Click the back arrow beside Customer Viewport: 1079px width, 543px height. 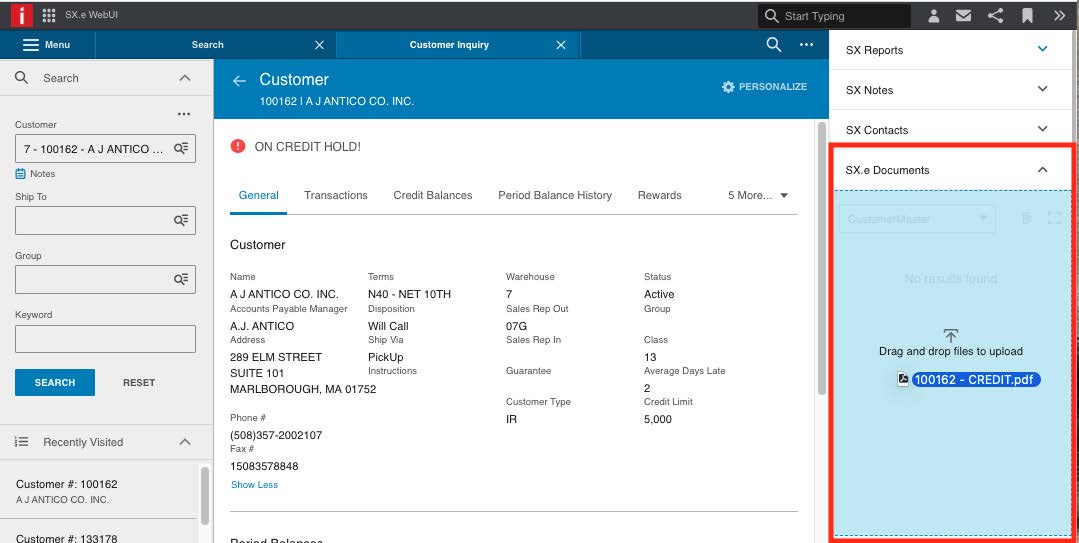click(x=239, y=81)
